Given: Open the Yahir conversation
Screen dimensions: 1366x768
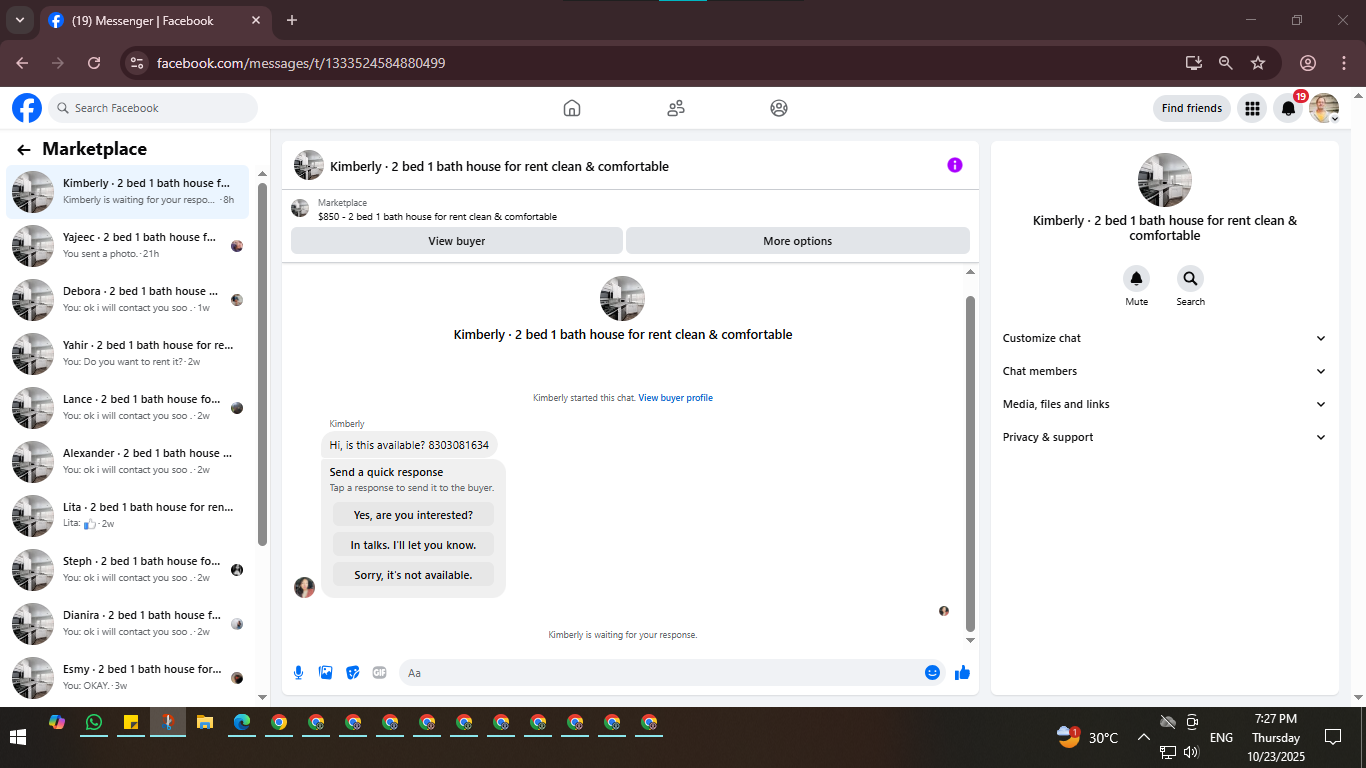Looking at the screenshot, I should point(128,353).
